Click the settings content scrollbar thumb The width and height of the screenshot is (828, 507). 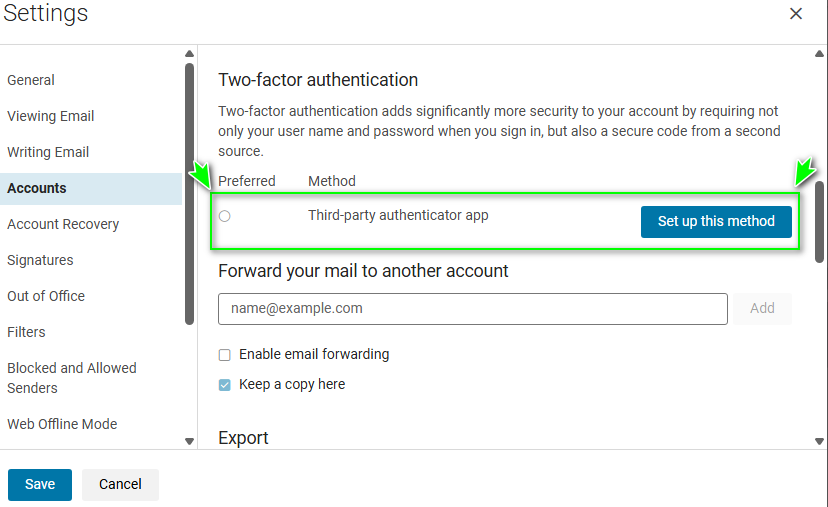tap(820, 220)
